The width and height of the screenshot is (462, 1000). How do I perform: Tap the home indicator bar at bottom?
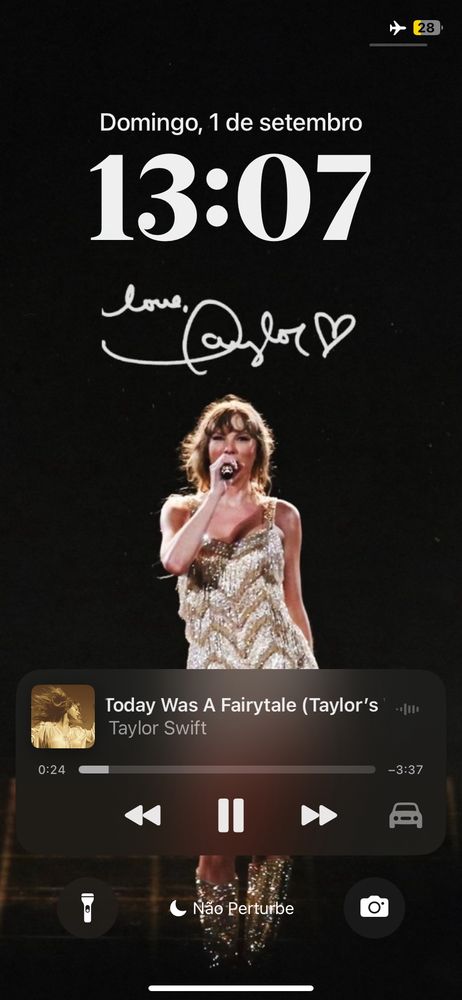point(231,989)
